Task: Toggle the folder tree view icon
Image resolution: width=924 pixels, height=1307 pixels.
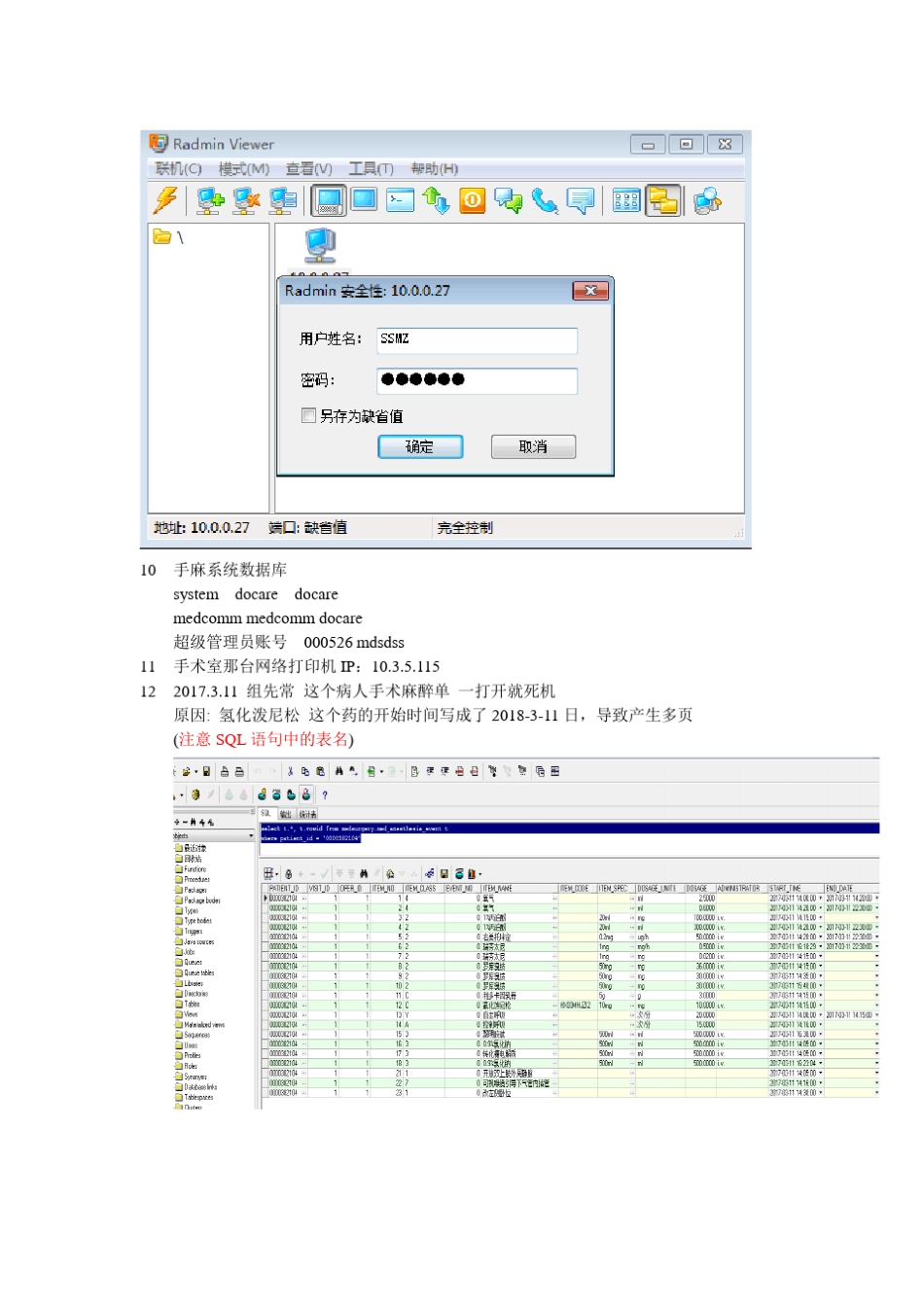Action: pos(663,200)
